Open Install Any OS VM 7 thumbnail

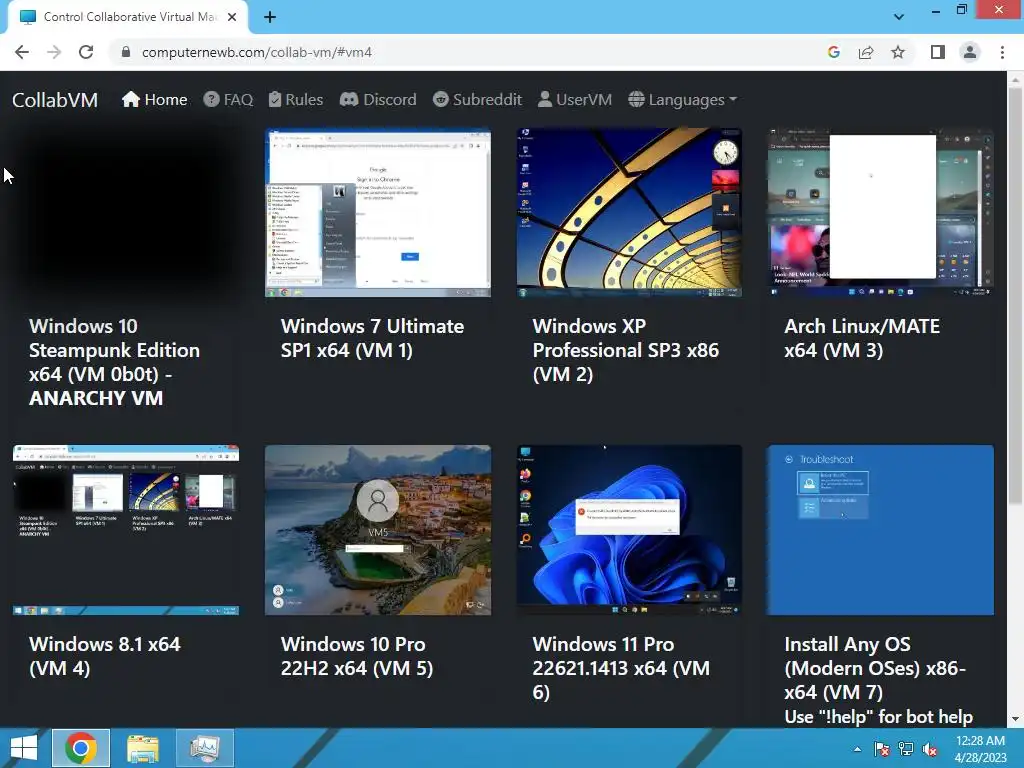click(880, 530)
